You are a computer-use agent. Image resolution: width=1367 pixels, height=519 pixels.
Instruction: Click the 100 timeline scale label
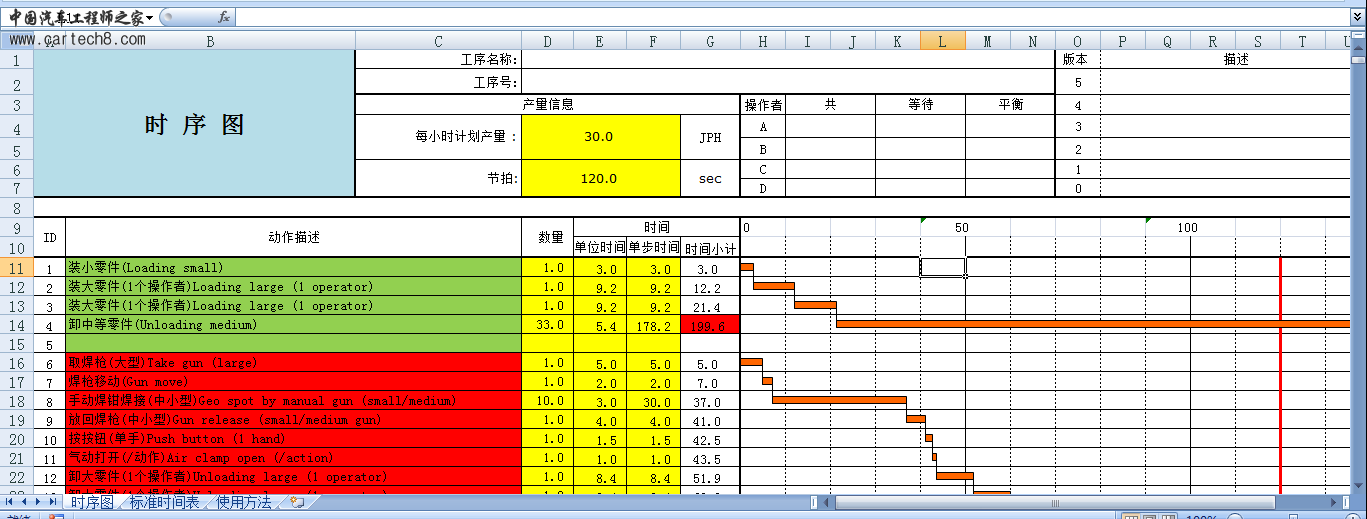(x=1187, y=228)
